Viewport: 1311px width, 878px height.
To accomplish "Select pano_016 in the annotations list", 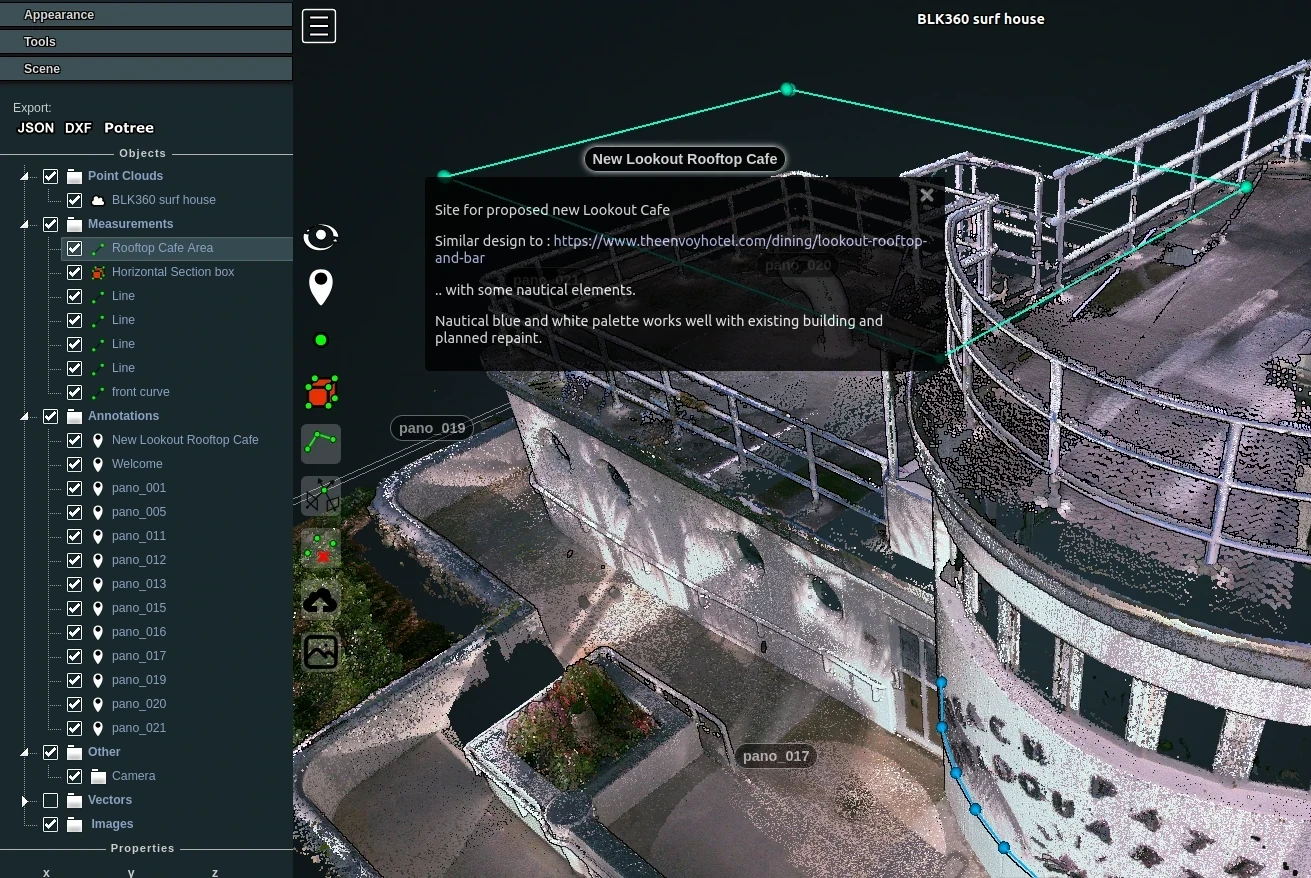I will pyautogui.click(x=139, y=632).
